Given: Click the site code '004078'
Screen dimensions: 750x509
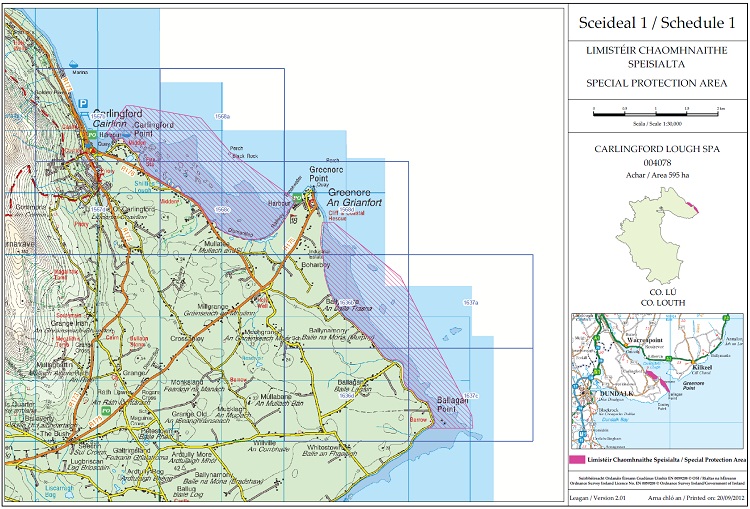Looking at the screenshot, I should click(656, 163).
